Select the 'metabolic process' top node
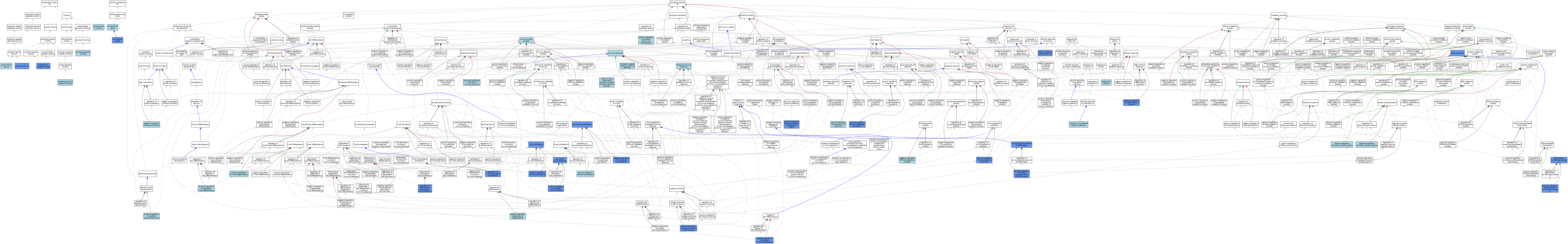 tap(1279, 15)
